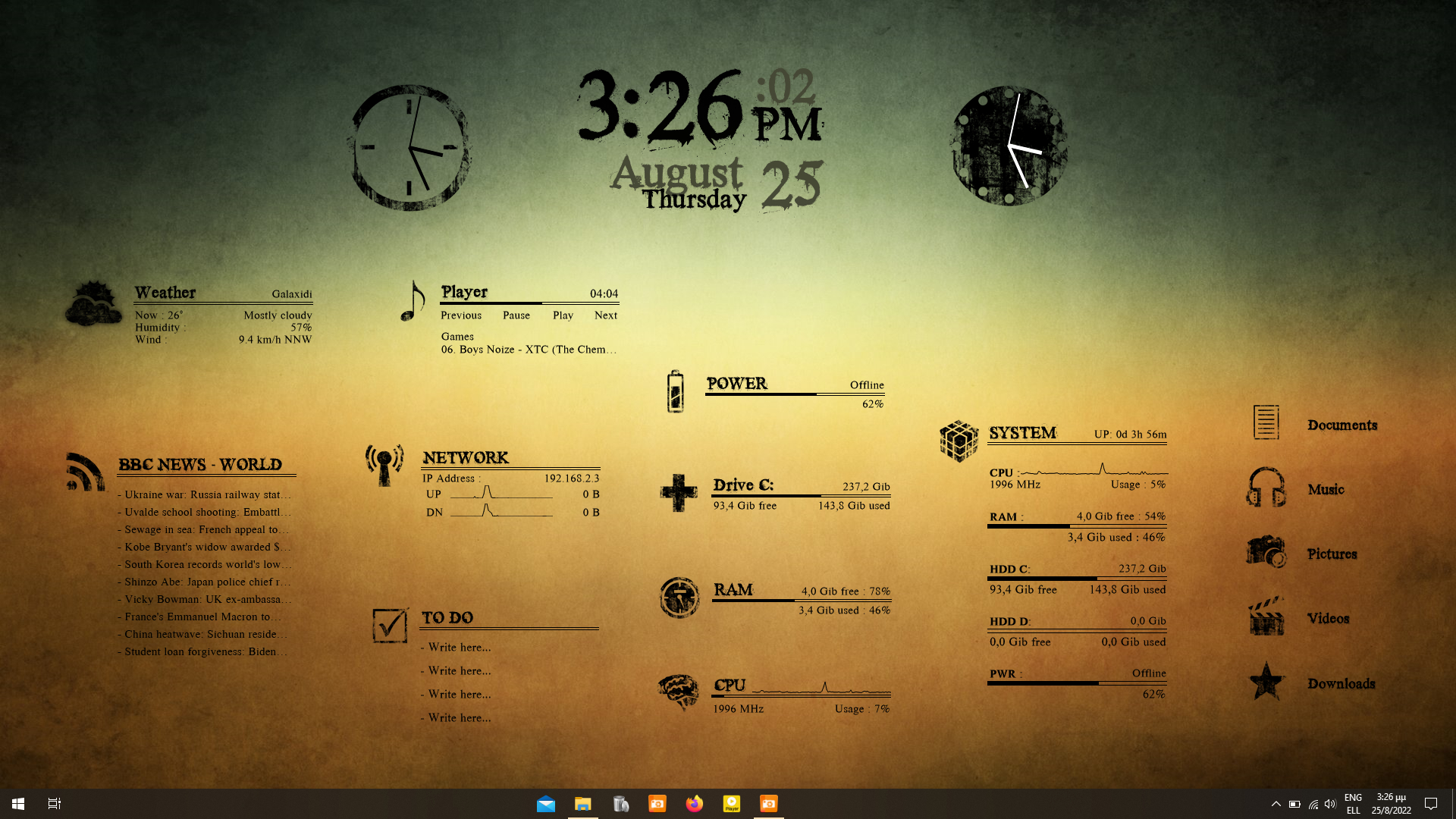Click the SYSTEM cube icon
The image size is (1456, 819).
point(959,440)
